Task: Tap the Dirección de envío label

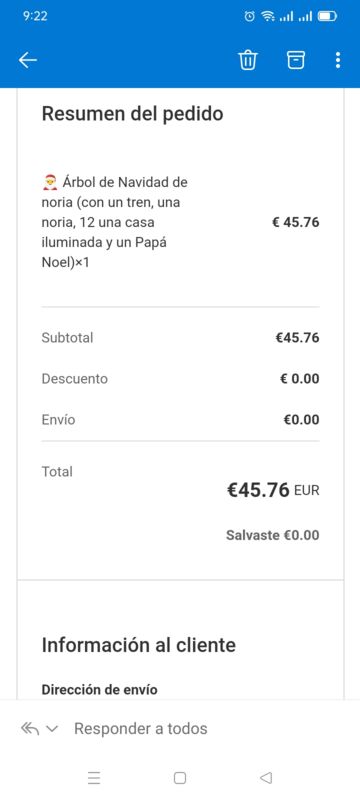Action: [x=99, y=690]
